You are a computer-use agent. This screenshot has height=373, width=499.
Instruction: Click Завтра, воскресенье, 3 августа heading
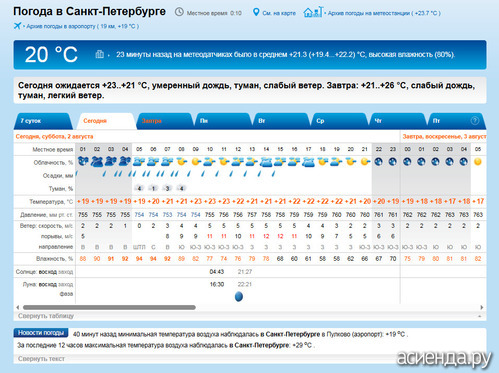point(444,136)
